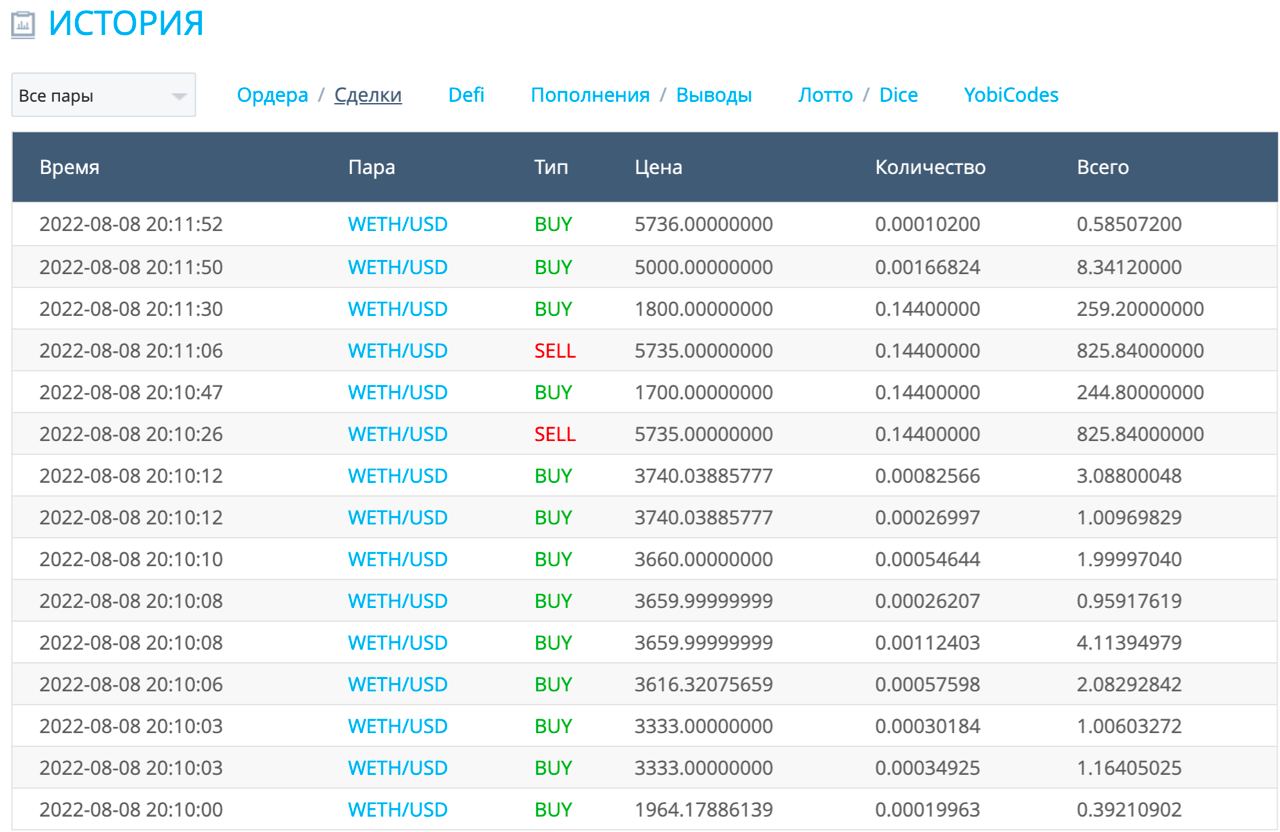Click the price 1964.17886139
This screenshot has height=832, width=1280.
[x=704, y=809]
